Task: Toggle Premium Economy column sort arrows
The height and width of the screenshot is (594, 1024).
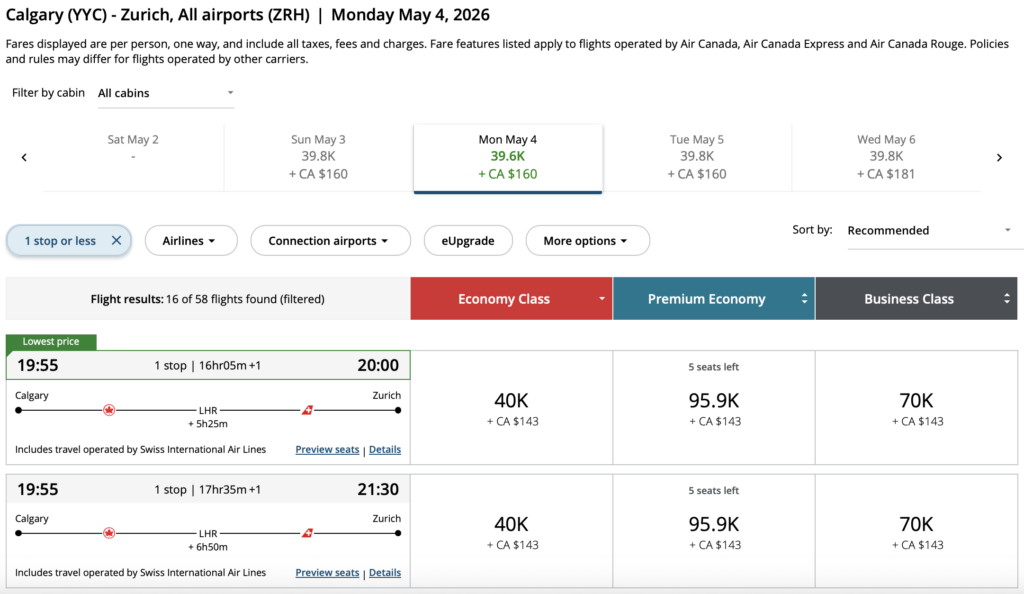Action: point(804,299)
